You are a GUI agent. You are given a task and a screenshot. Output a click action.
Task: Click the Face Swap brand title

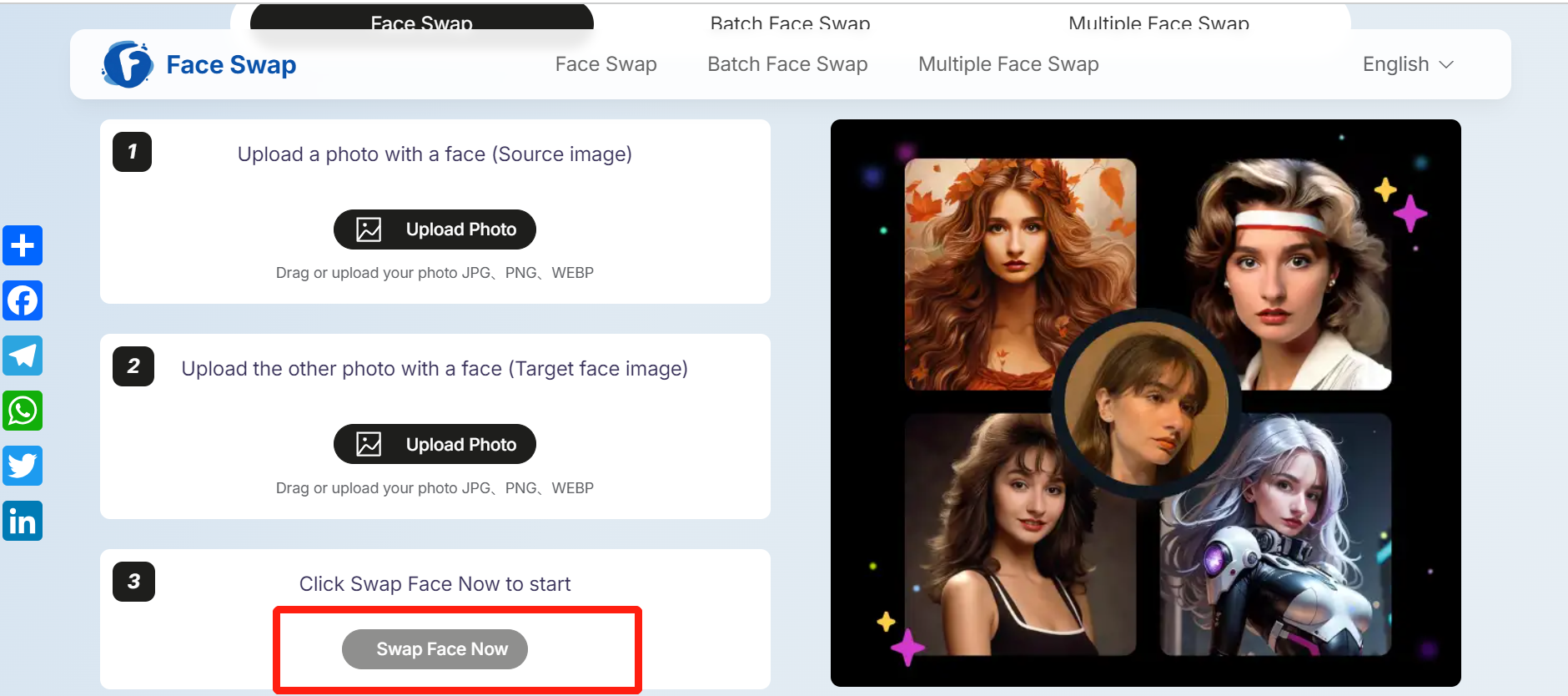tap(231, 64)
